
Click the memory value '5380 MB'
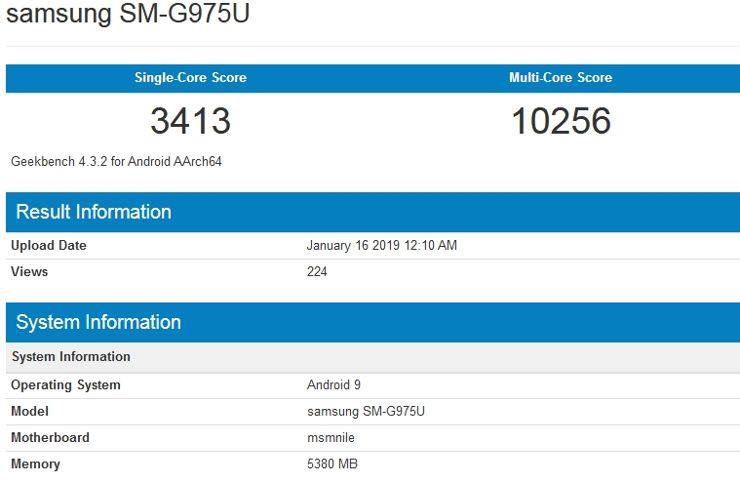332,464
